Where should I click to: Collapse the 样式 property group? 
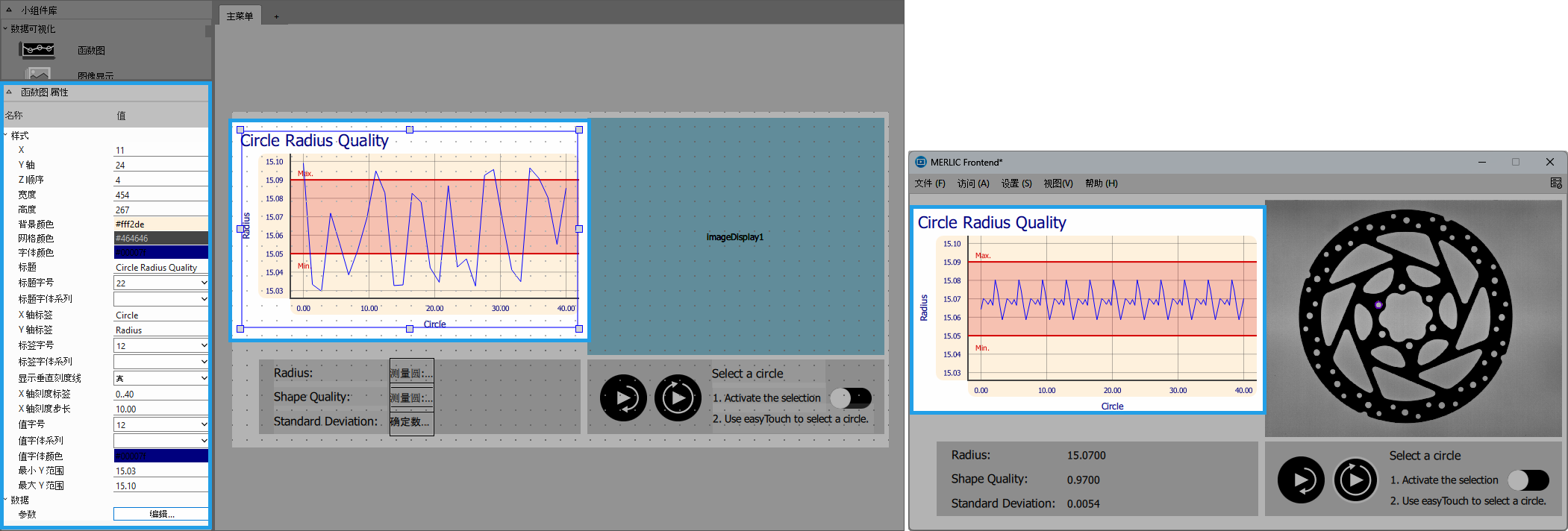6,136
